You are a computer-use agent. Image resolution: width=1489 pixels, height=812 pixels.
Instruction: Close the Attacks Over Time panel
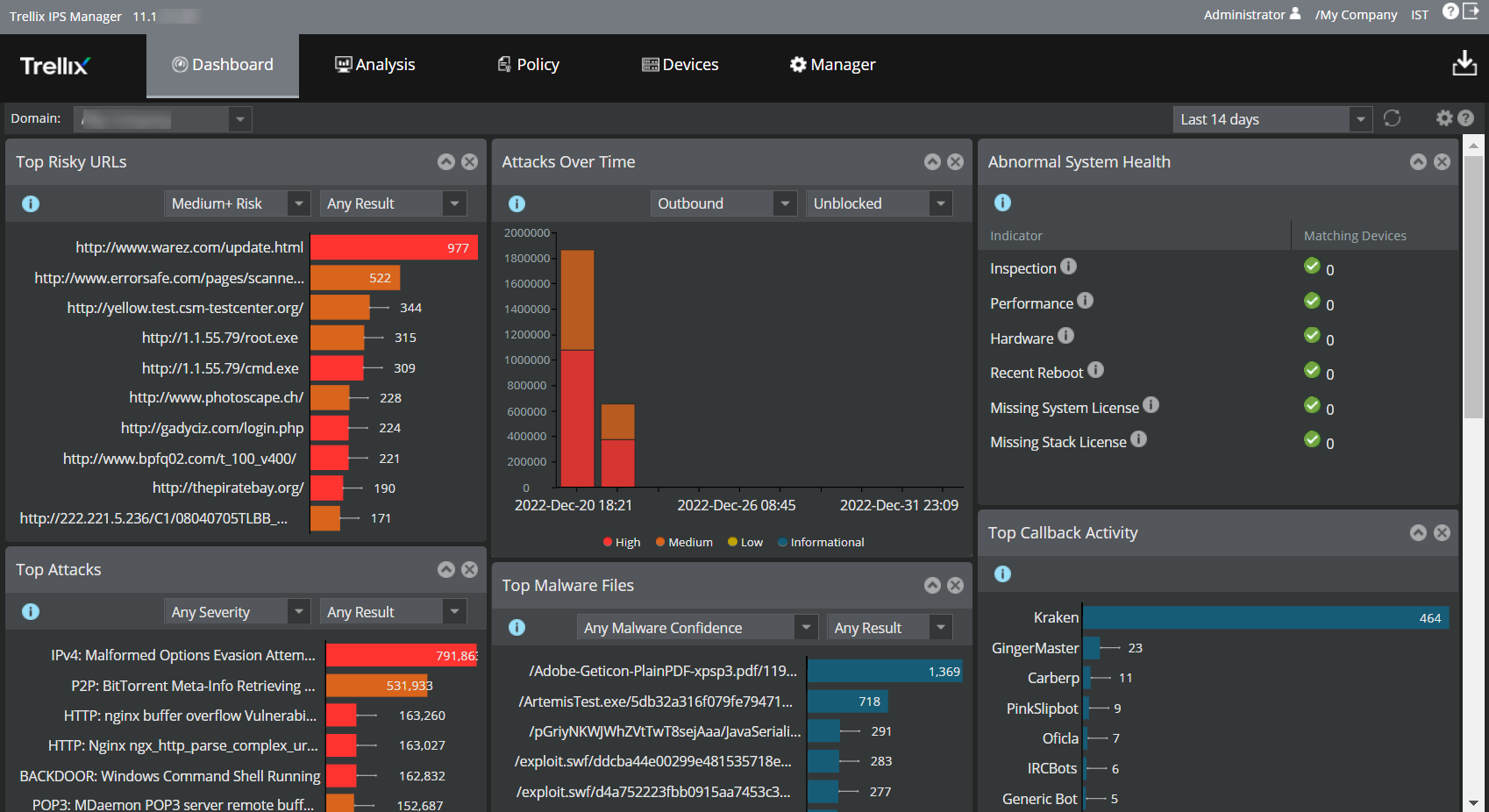(x=956, y=161)
